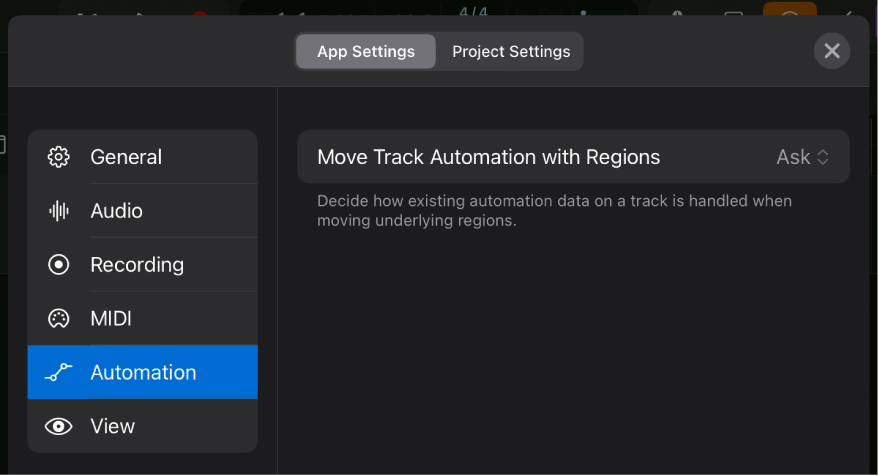Switch to the Project Settings tab
The height and width of the screenshot is (476, 878).
(x=511, y=52)
